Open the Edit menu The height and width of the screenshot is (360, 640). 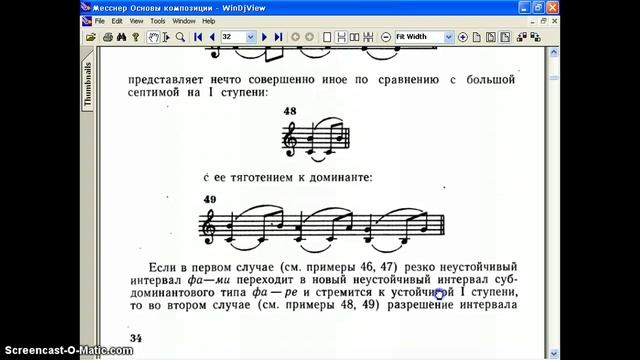click(x=117, y=21)
